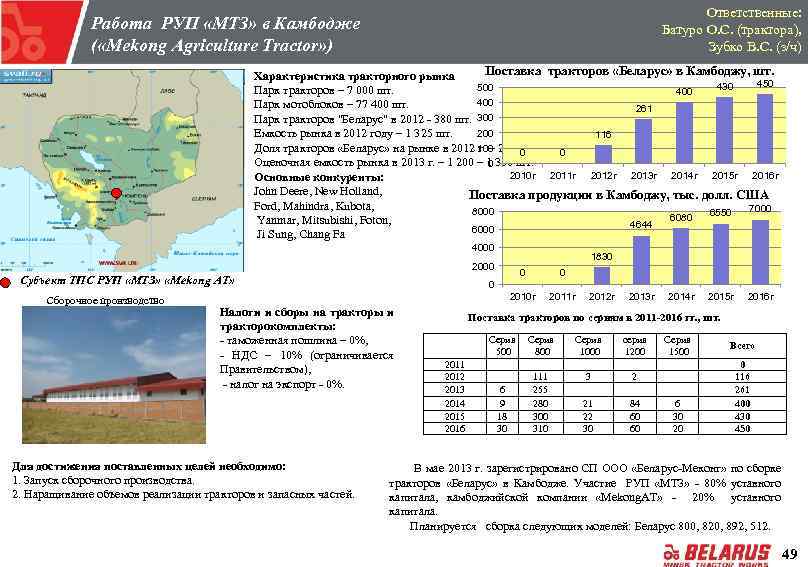Screen dimensions: 808x567
Task: Click the Cambodia map image
Action: coord(122,171)
